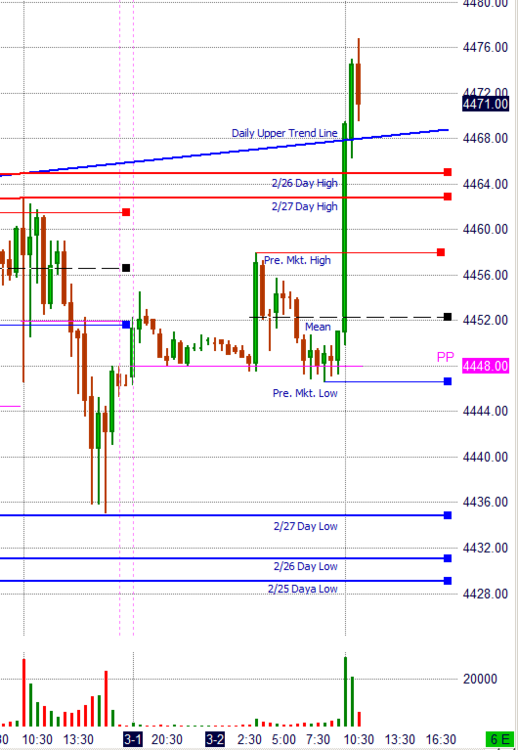Screen dimensions: 518x750
Task: Select the 3-1 date marker on time axis
Action: 132,739
